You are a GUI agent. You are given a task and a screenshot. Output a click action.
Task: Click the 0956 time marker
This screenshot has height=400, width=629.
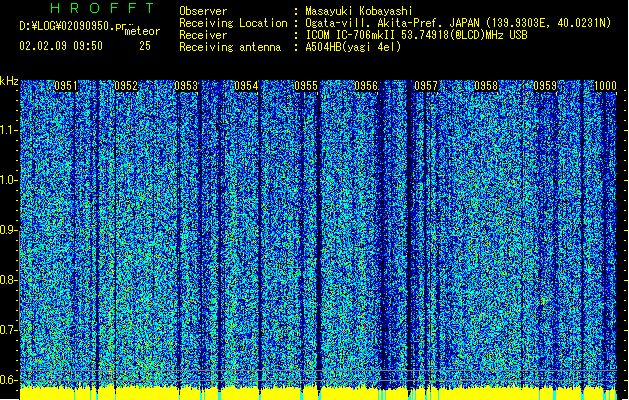pos(366,86)
